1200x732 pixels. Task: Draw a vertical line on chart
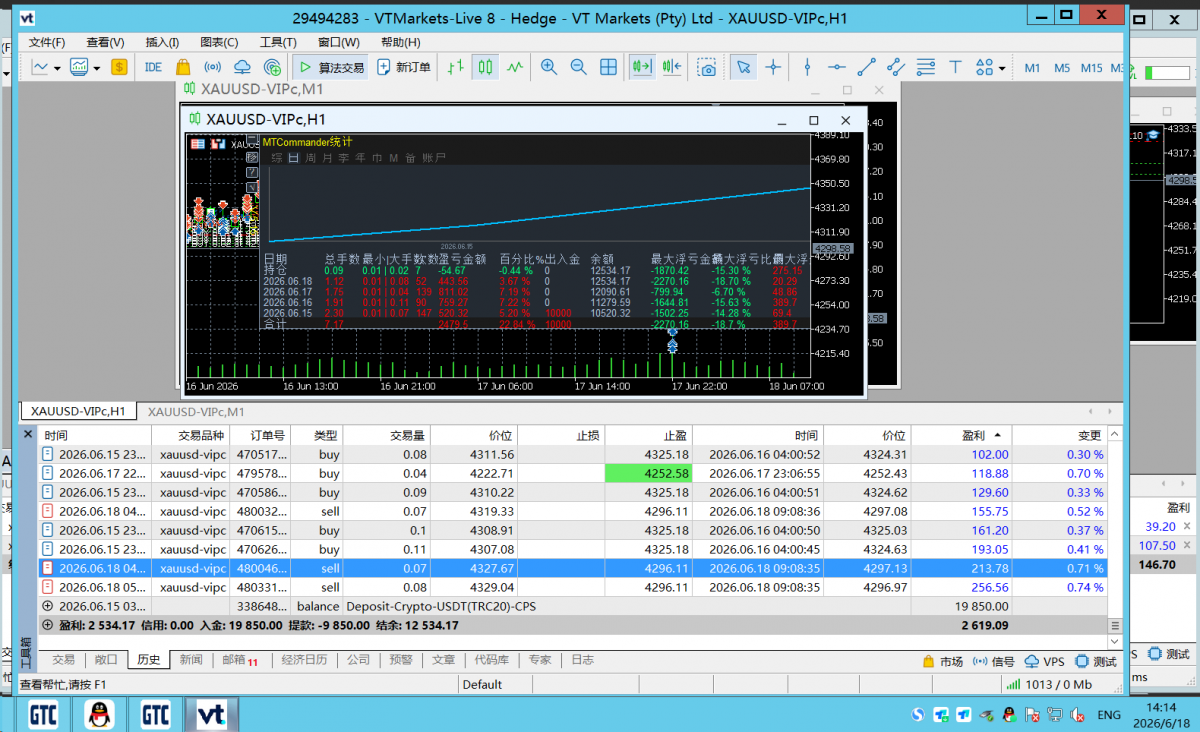[807, 67]
